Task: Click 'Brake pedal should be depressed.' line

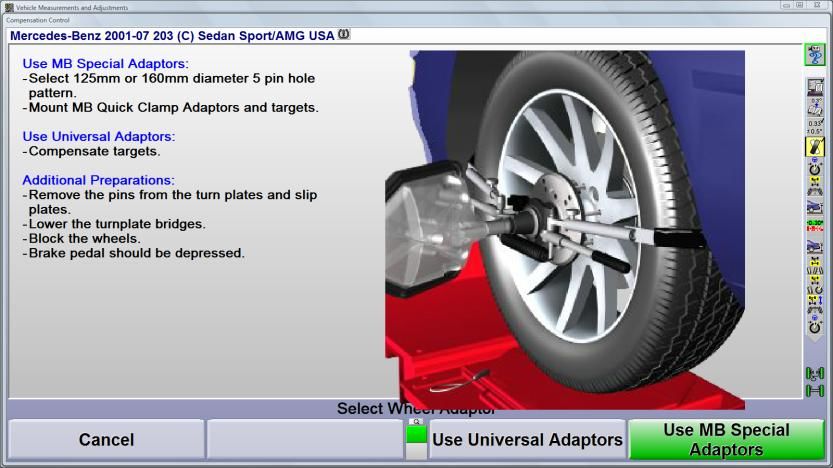Action: [133, 253]
